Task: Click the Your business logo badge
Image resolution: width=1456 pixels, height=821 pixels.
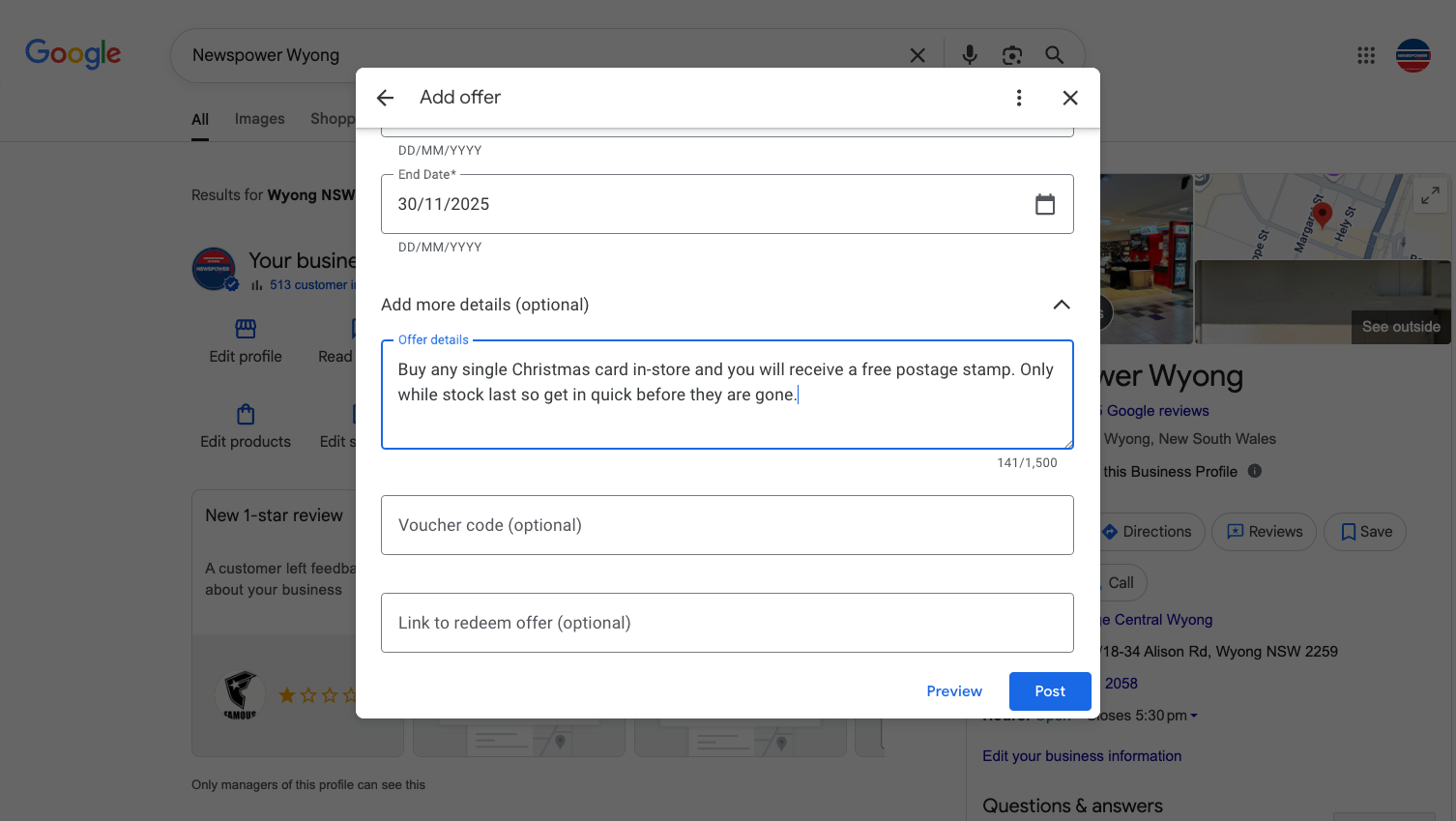Action: (215, 270)
